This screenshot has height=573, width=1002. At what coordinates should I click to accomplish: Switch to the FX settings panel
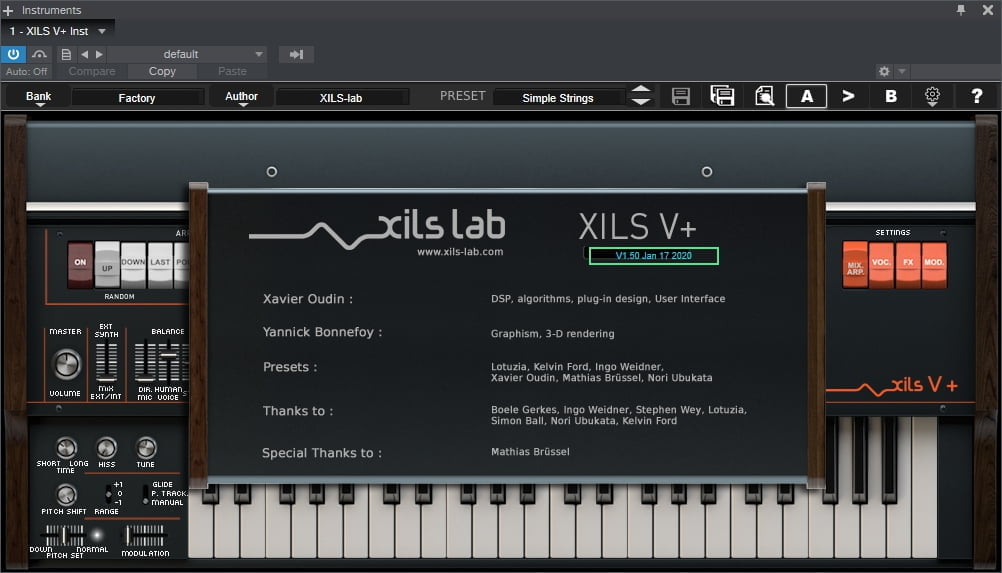908,264
